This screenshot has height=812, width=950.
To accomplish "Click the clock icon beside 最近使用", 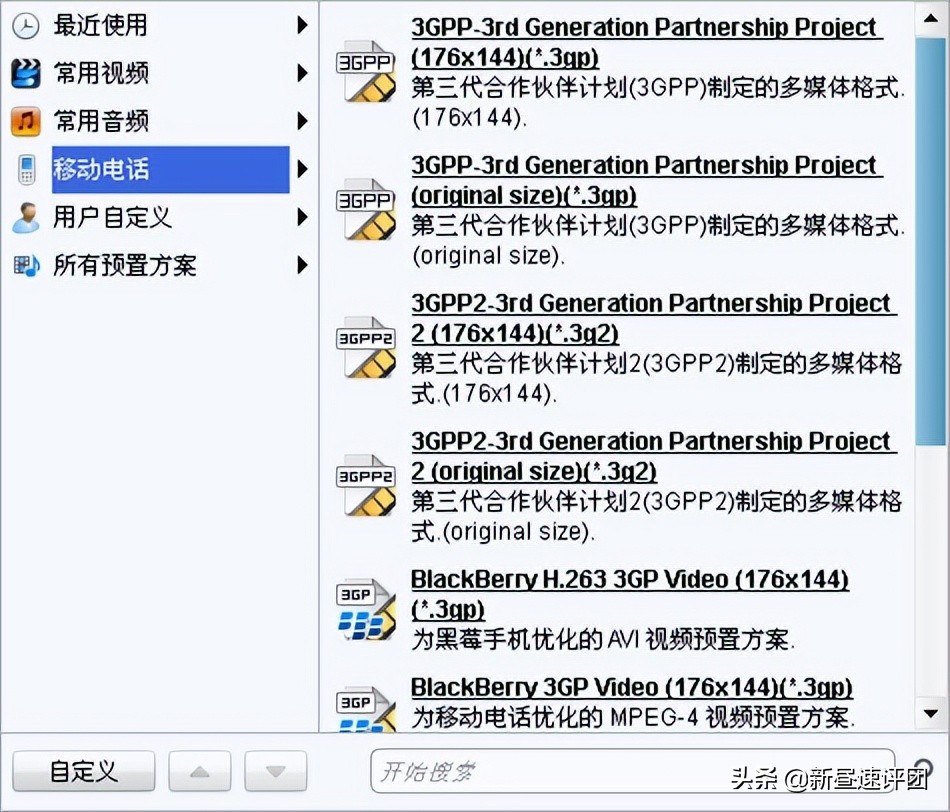I will (x=25, y=25).
